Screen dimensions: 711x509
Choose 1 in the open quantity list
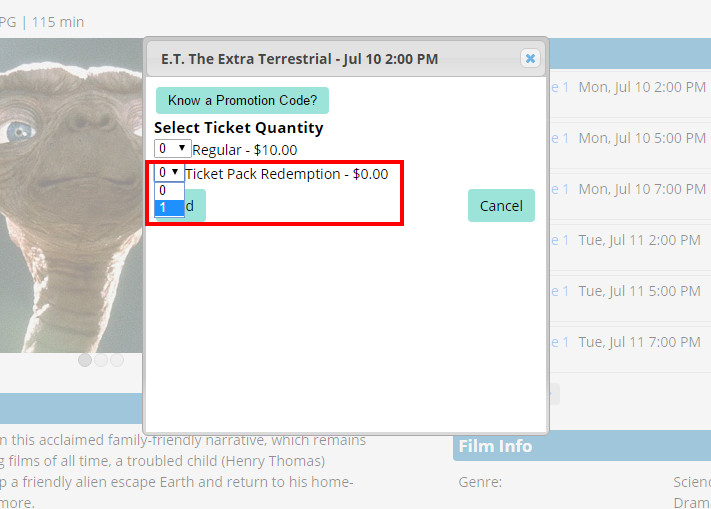(168, 207)
